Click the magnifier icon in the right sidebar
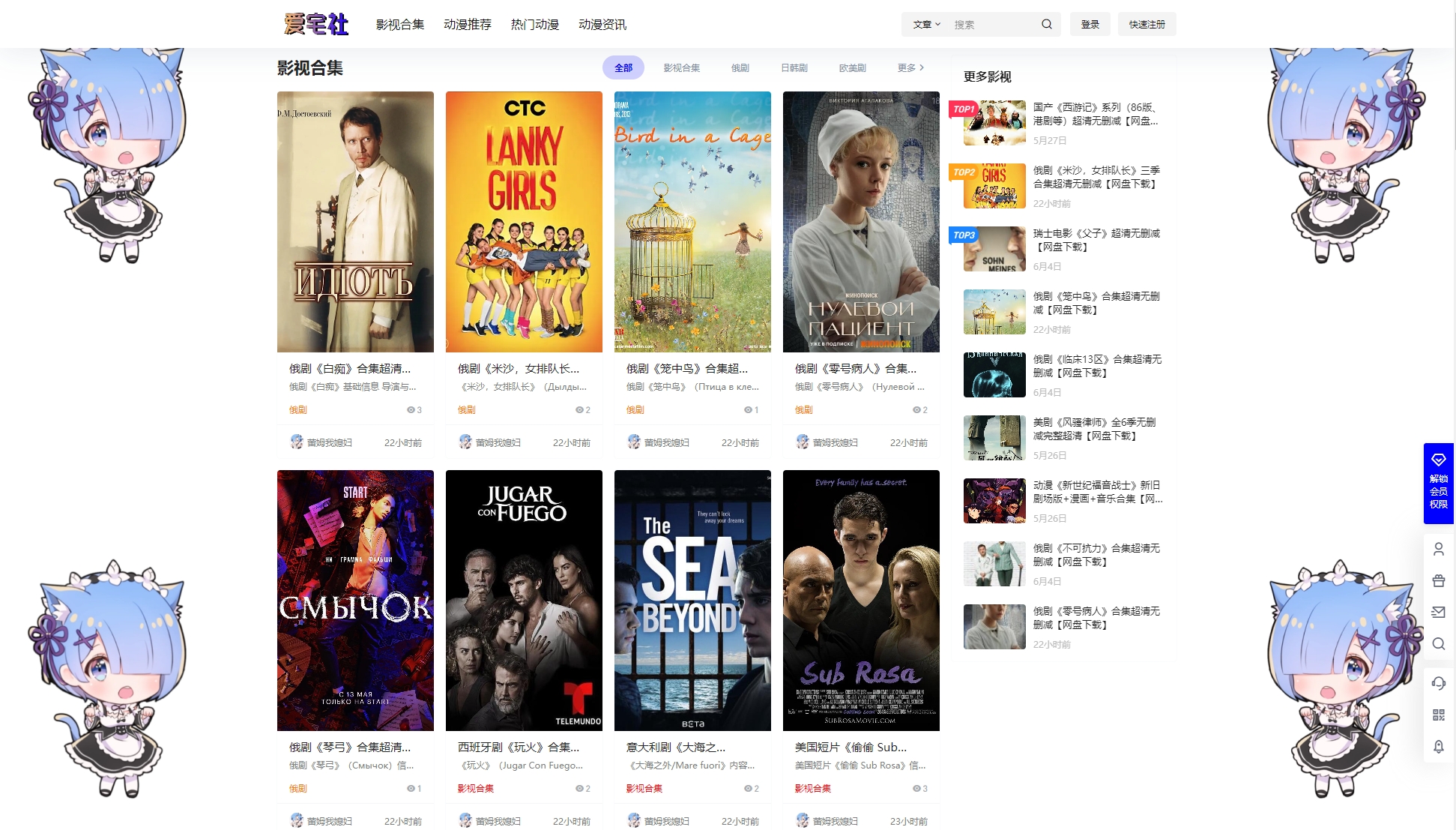This screenshot has height=830, width=1456. (1438, 643)
